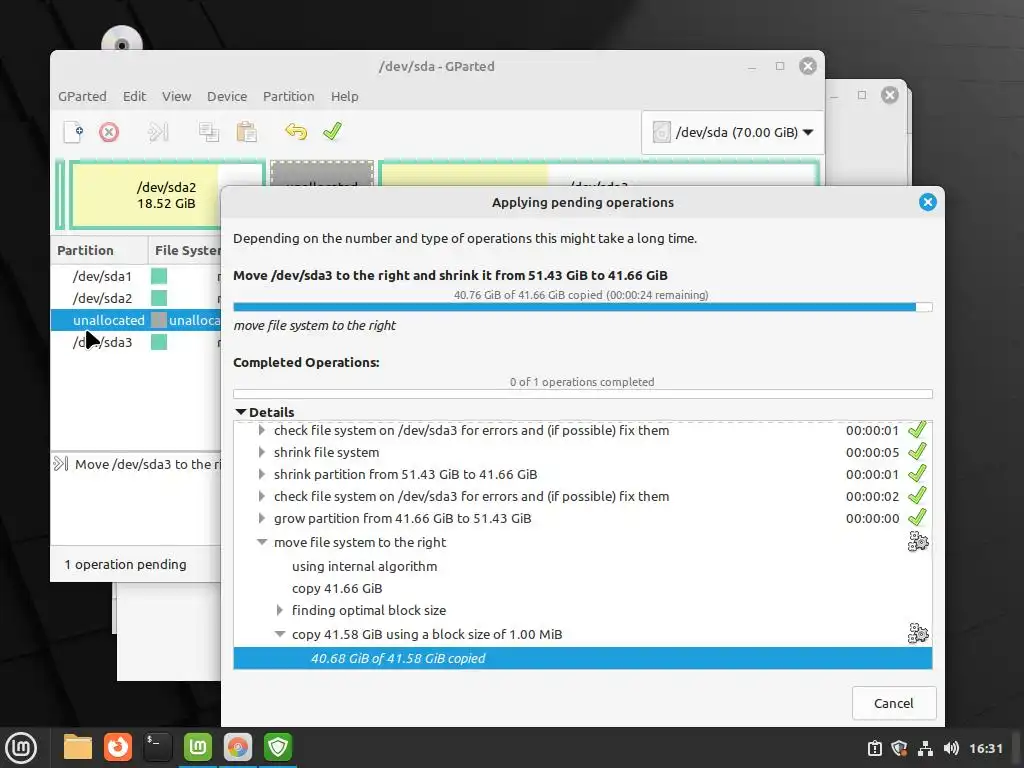Click the unallocated gray color square

[x=159, y=320]
